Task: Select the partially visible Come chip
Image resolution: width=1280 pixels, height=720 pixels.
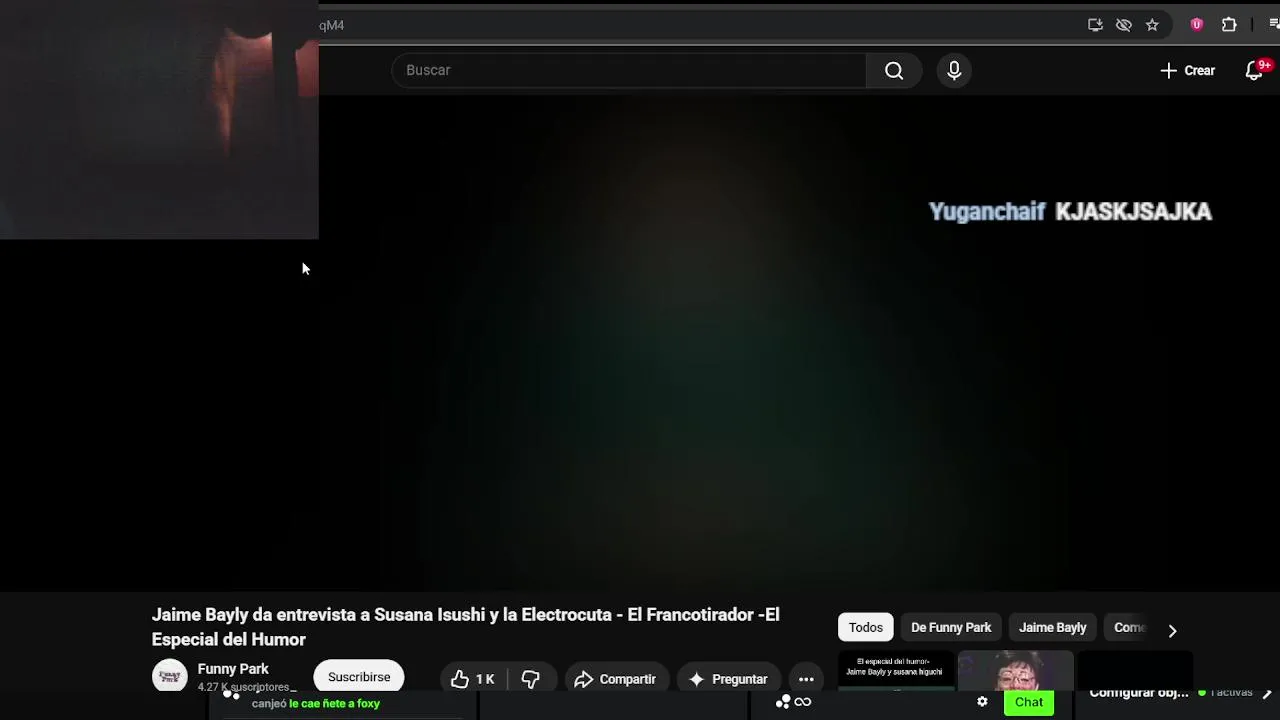Action: 1129,627
